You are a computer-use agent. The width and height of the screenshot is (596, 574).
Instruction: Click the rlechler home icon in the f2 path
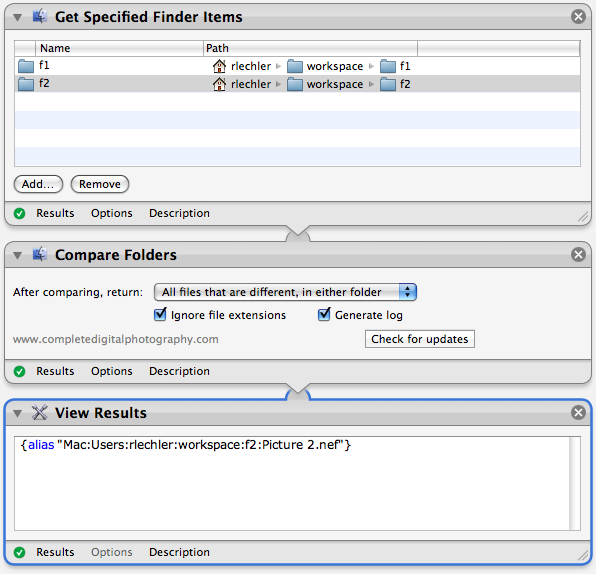tap(219, 84)
